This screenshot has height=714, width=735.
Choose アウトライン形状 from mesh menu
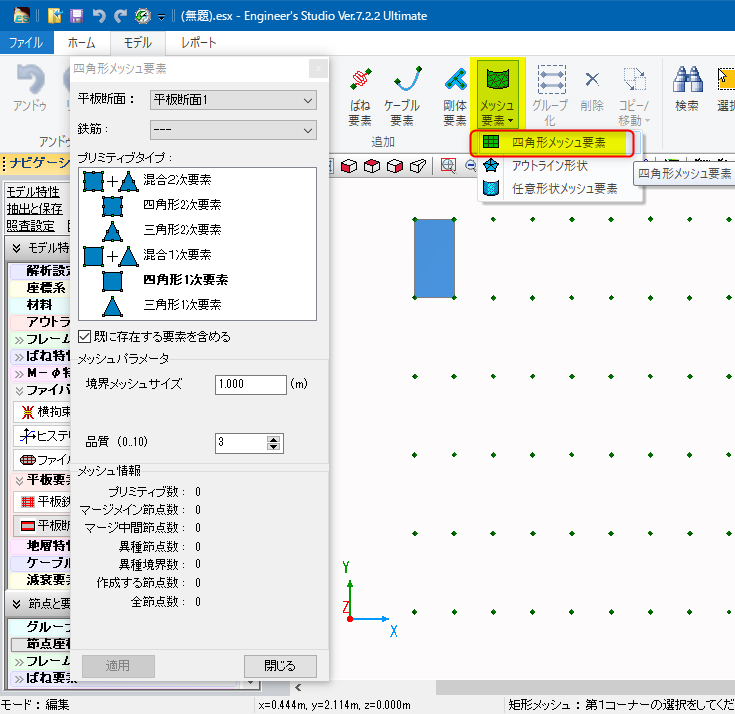click(549, 165)
